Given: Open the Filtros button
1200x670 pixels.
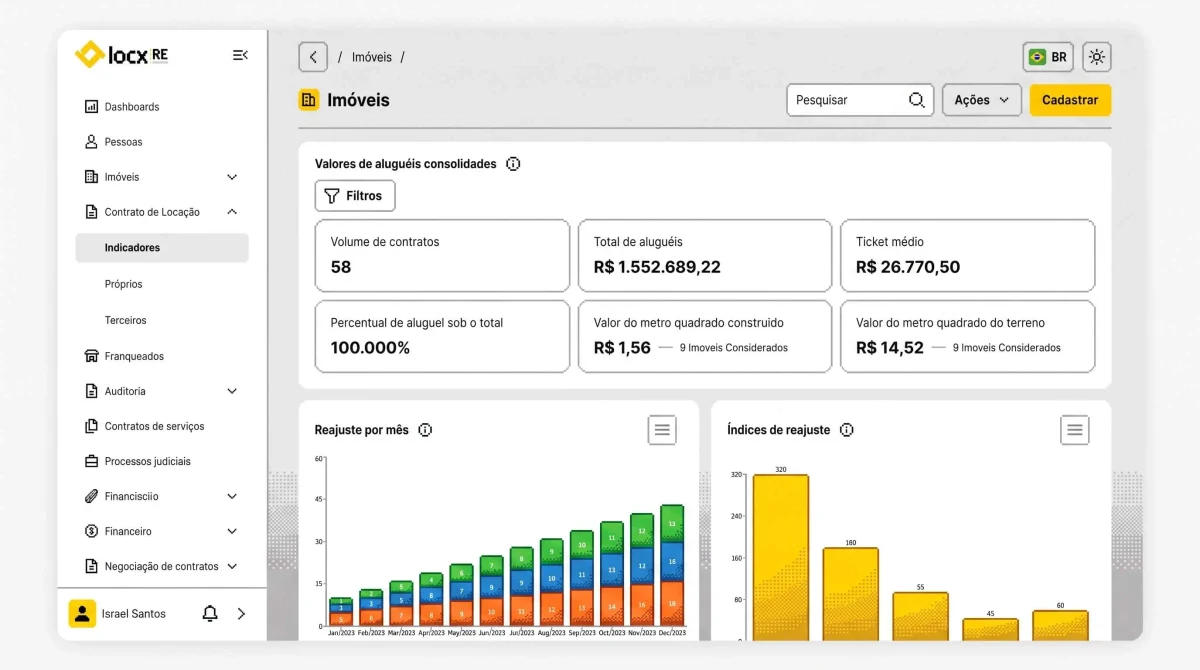Looking at the screenshot, I should 355,196.
